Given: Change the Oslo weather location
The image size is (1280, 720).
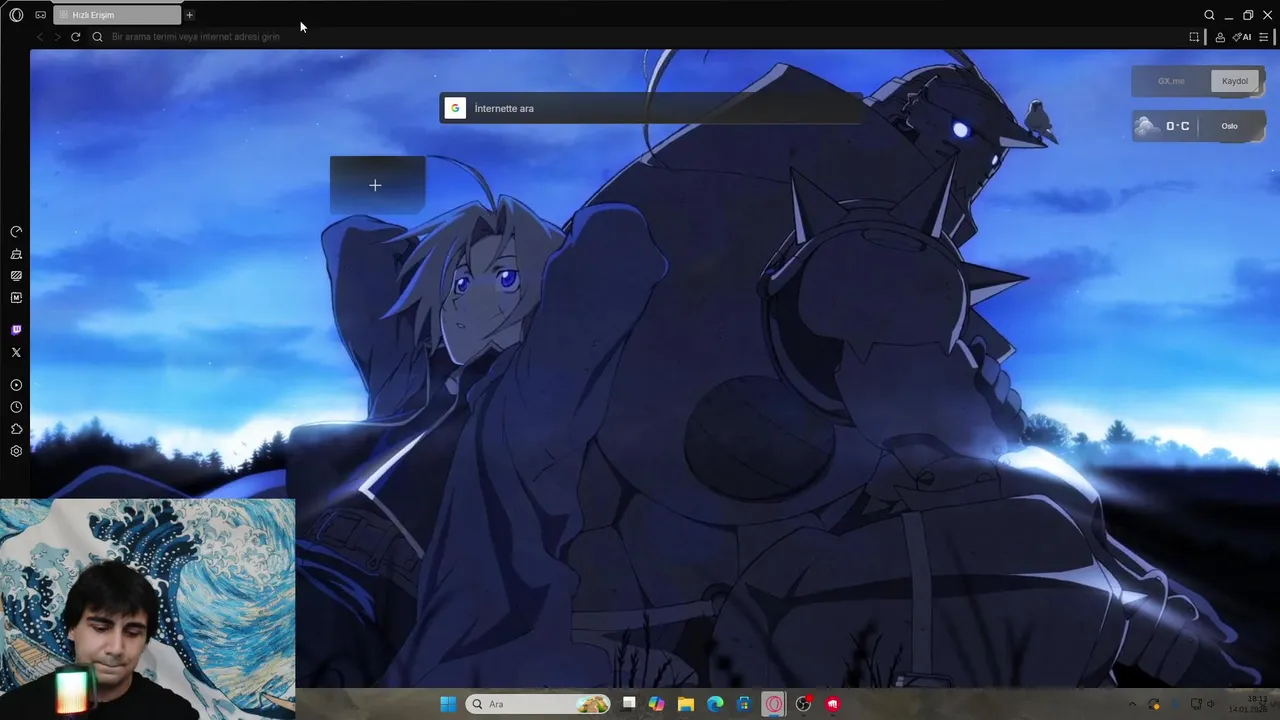Looking at the screenshot, I should coord(1229,126).
